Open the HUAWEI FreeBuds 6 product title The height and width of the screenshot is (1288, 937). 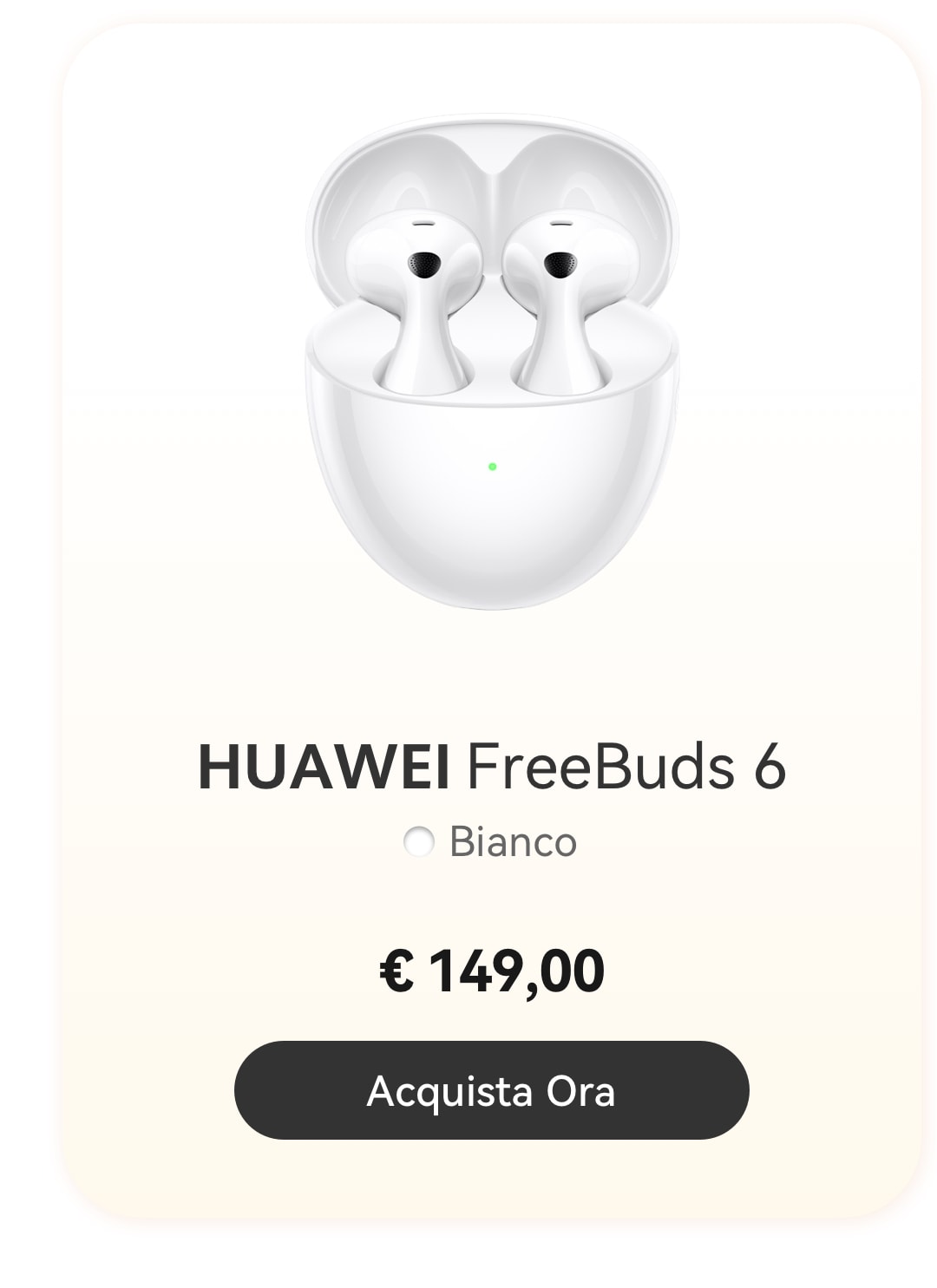[x=492, y=767]
